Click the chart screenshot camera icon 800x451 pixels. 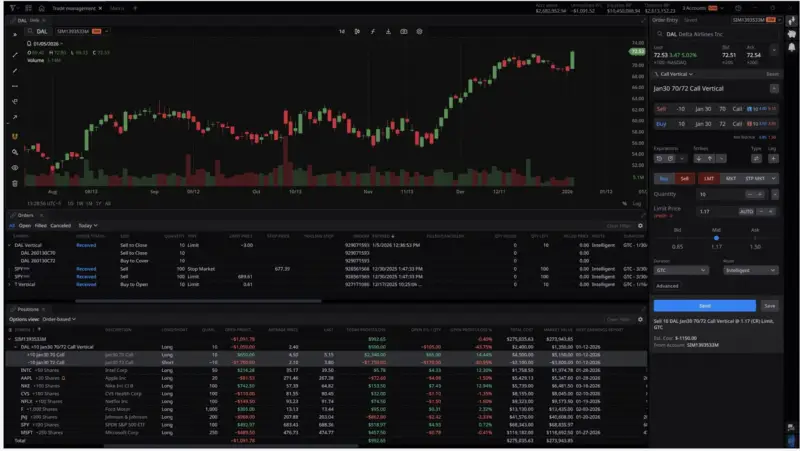pyautogui.click(x=404, y=32)
